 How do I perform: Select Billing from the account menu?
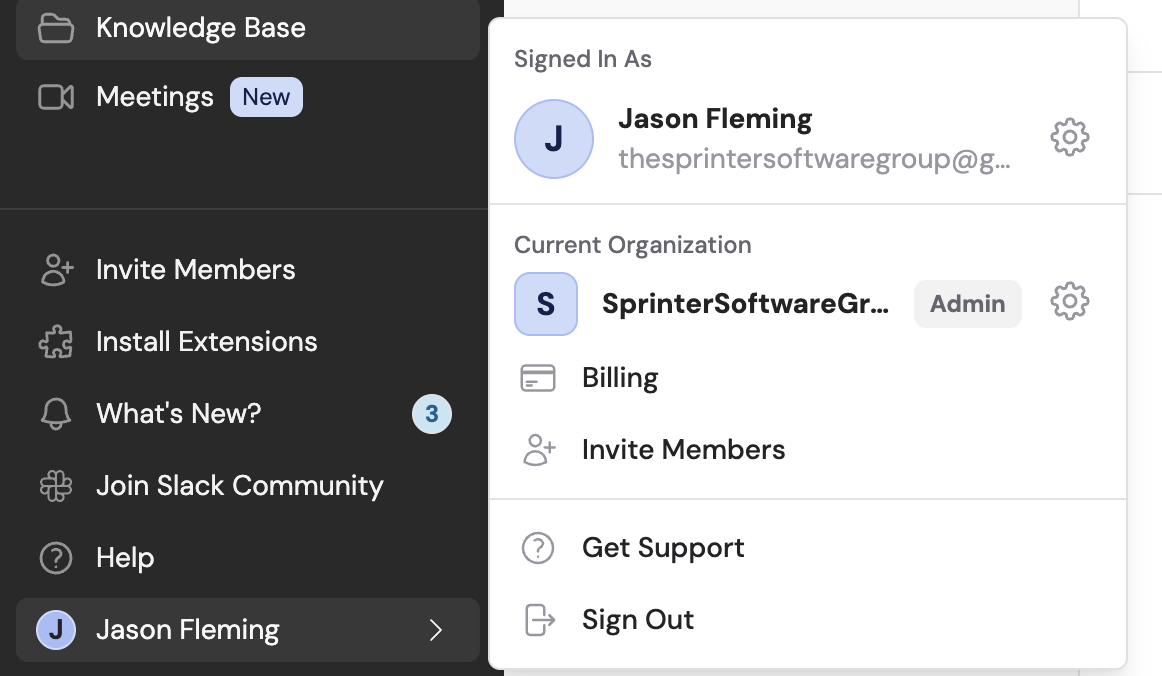[x=619, y=378]
